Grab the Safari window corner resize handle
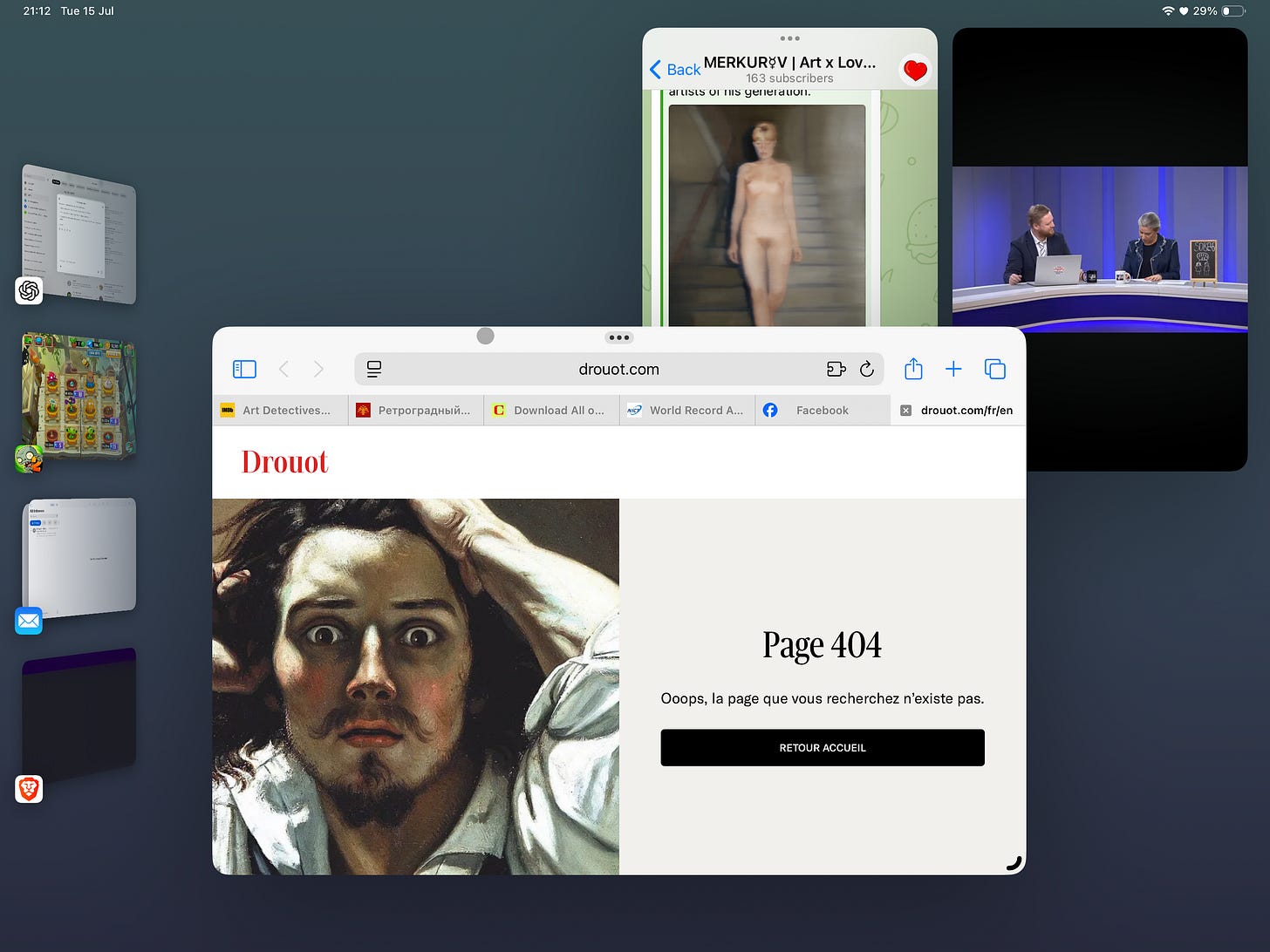Viewport: 1270px width, 952px height. tap(1014, 863)
